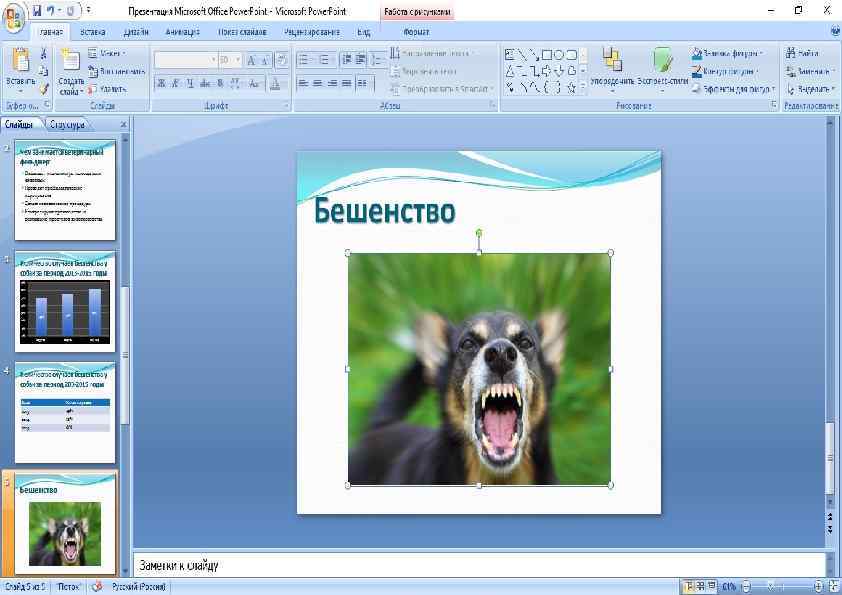842x595 pixels.
Task: Open the Формат picture tools tab
Action: (x=416, y=32)
